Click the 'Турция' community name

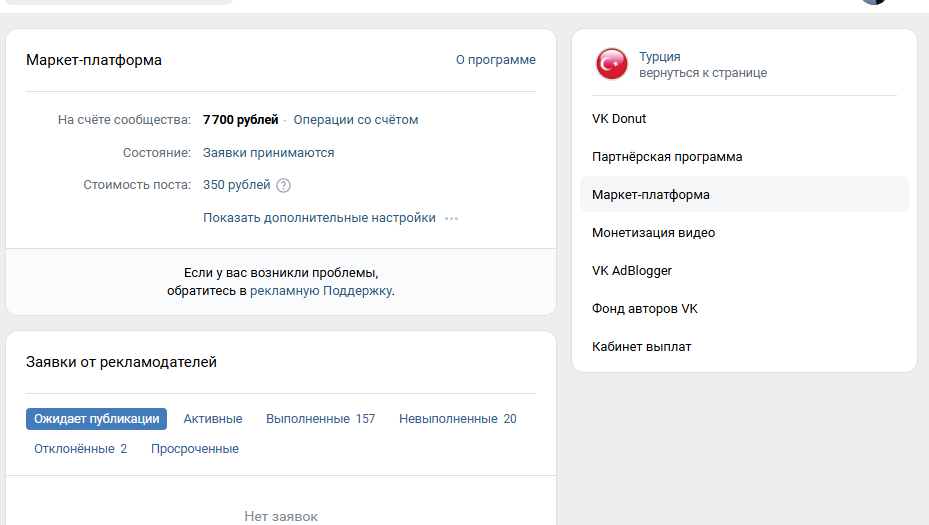click(x=659, y=57)
